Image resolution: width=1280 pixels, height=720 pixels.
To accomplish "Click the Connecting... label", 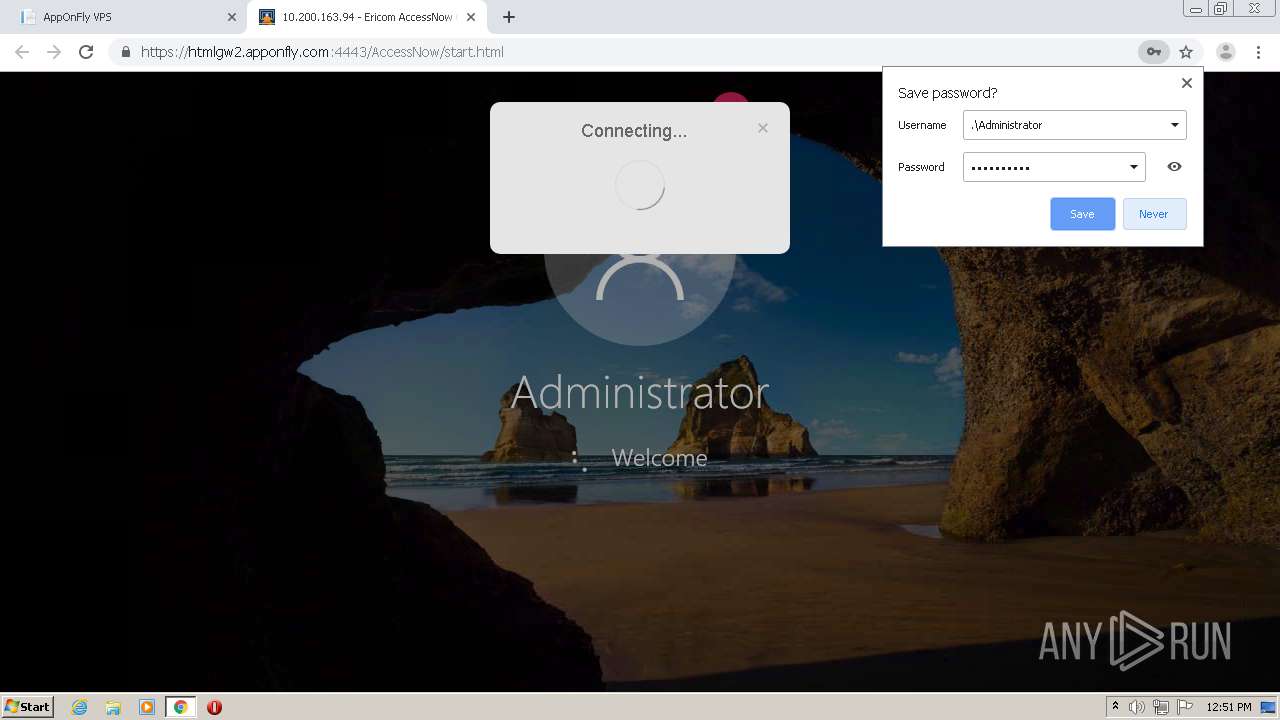I will pyautogui.click(x=634, y=131).
